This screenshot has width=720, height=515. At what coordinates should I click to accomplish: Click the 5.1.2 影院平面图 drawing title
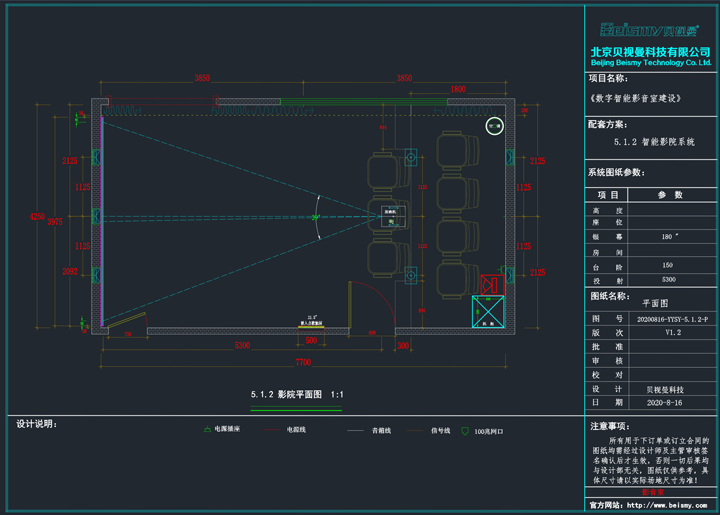[x=297, y=395]
